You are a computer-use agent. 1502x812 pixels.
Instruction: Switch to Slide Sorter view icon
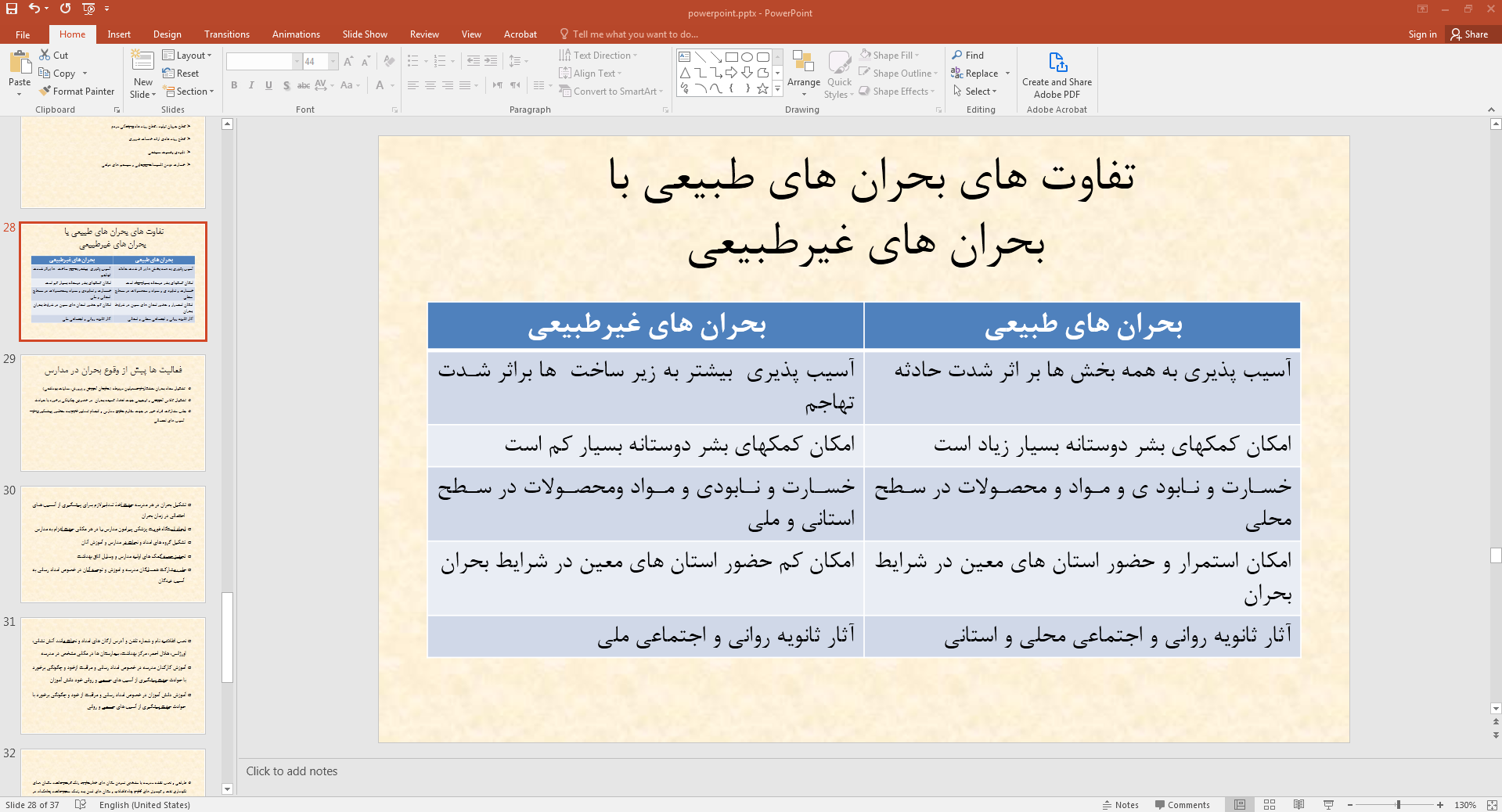pyautogui.click(x=1270, y=804)
